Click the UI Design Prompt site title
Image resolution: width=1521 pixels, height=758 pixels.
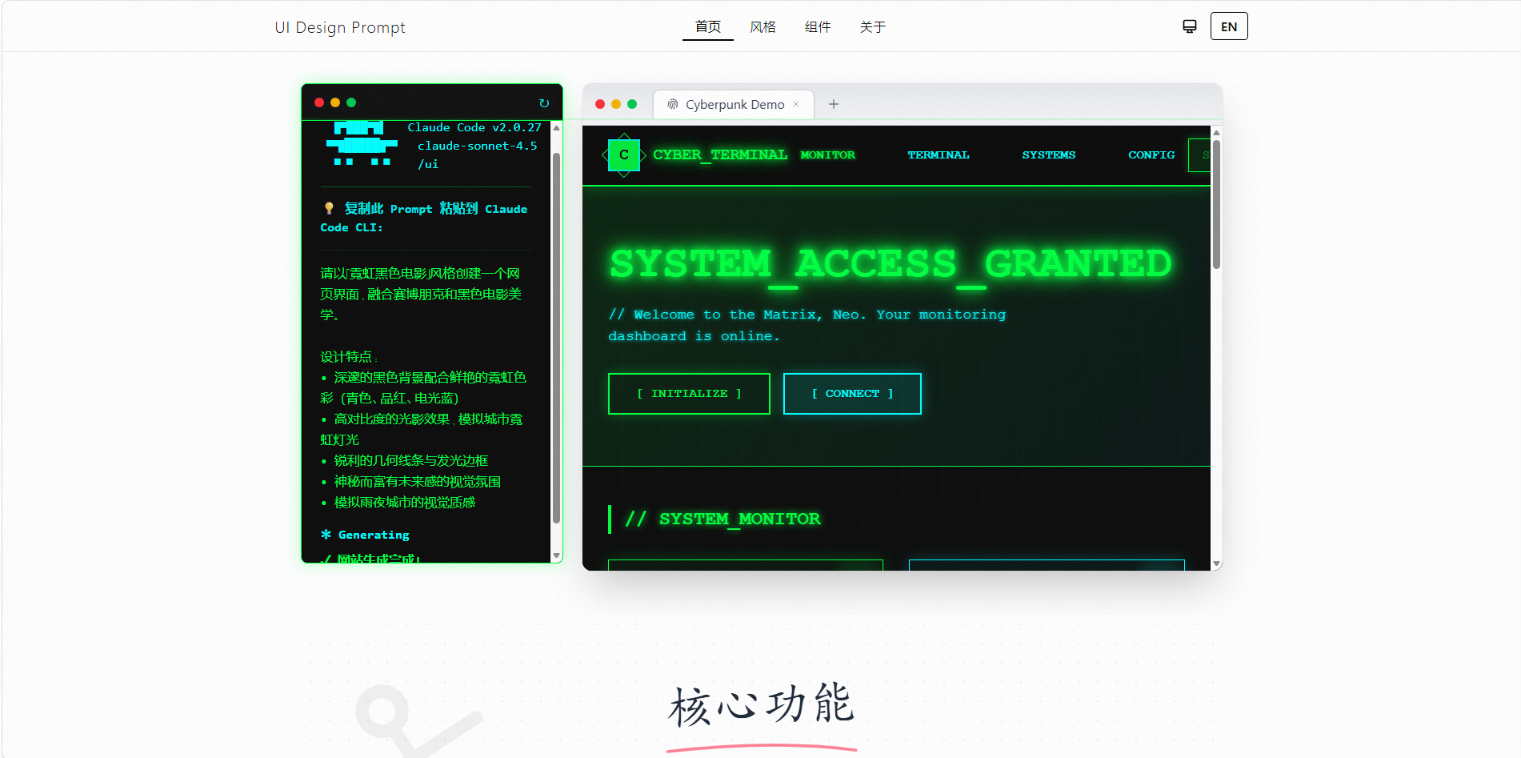pos(340,27)
